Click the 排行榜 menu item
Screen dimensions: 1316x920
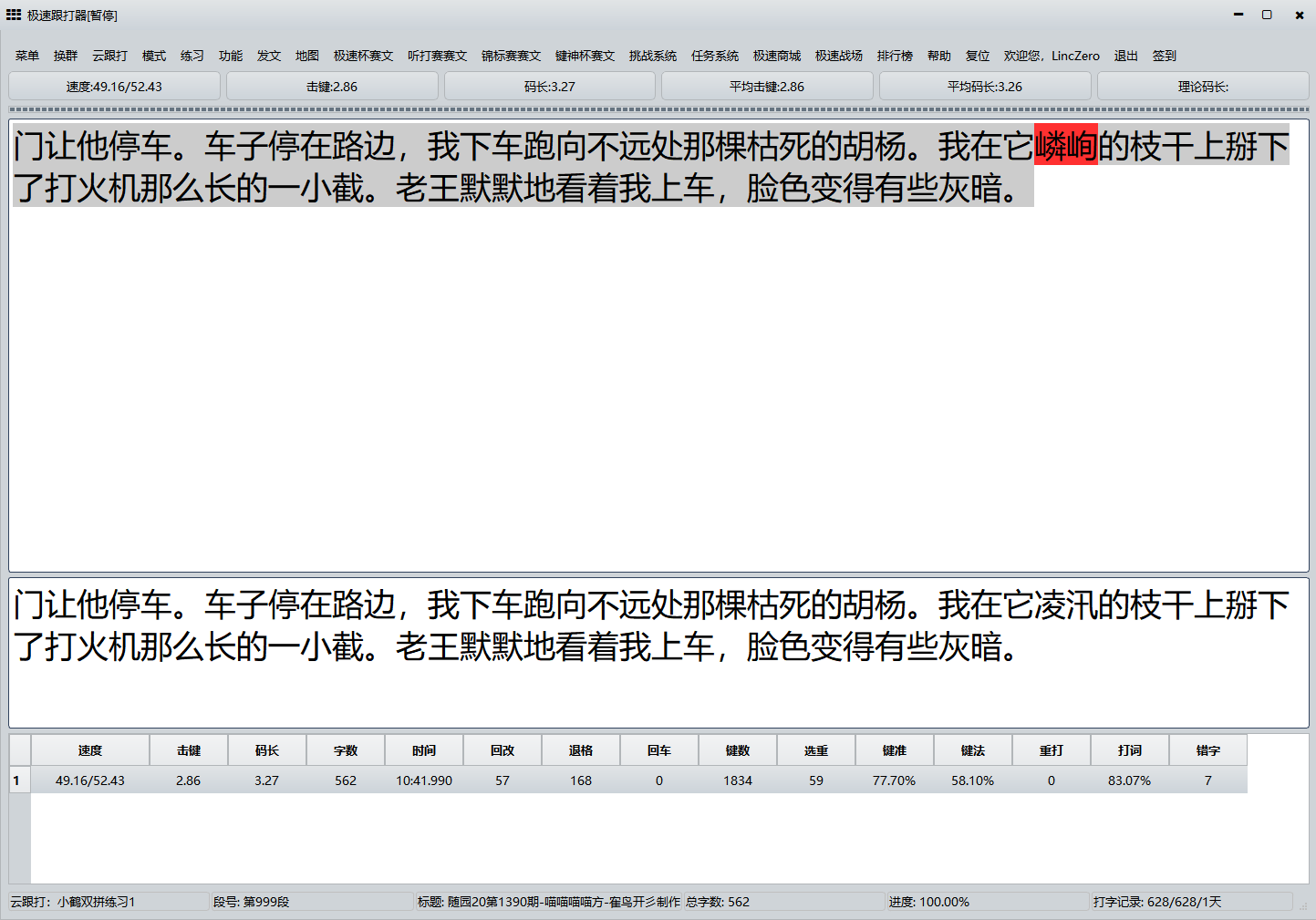pyautogui.click(x=895, y=56)
